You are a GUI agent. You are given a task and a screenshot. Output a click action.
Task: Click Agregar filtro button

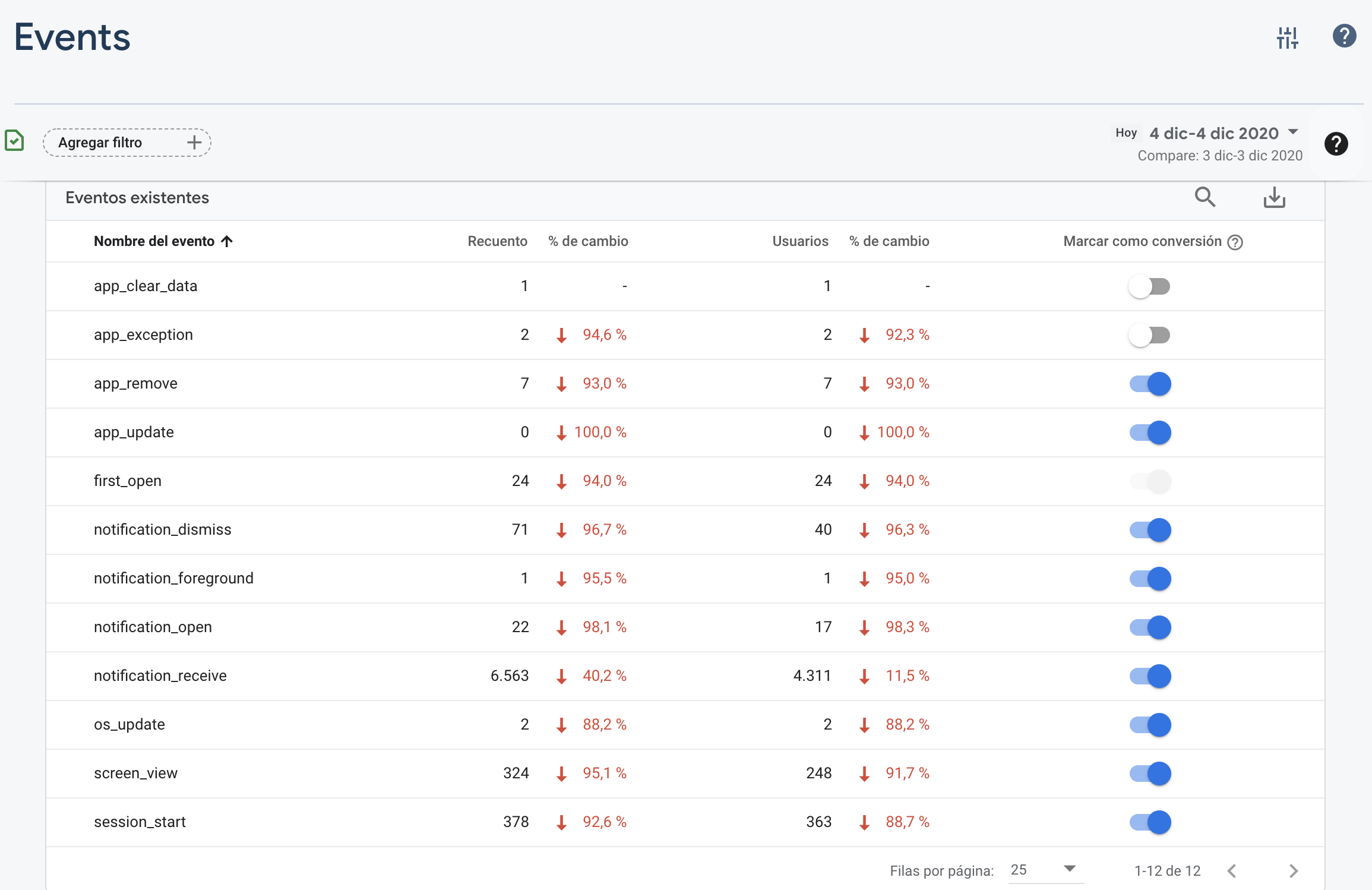pos(127,143)
